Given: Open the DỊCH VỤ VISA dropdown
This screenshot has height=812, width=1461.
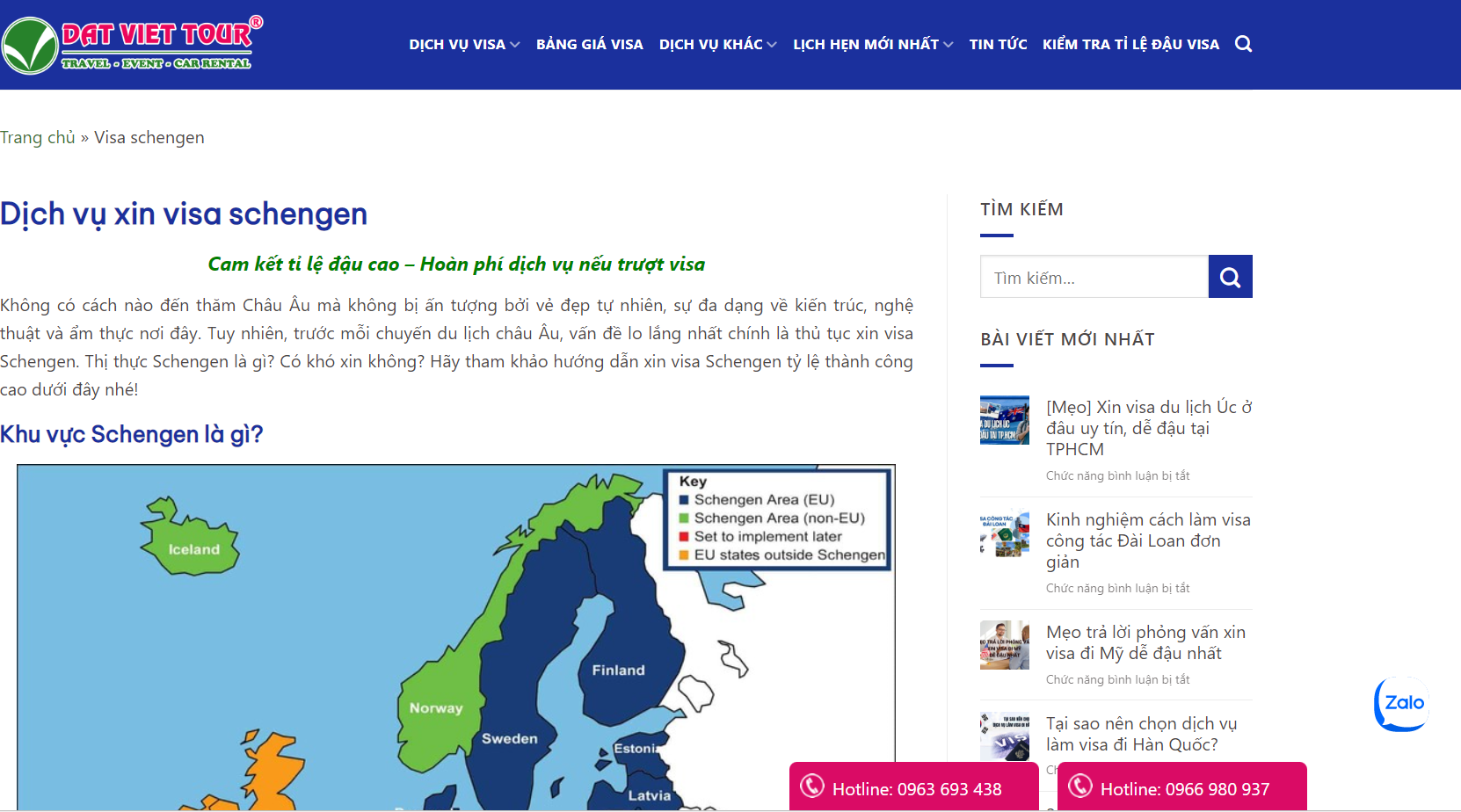Looking at the screenshot, I should (x=458, y=43).
